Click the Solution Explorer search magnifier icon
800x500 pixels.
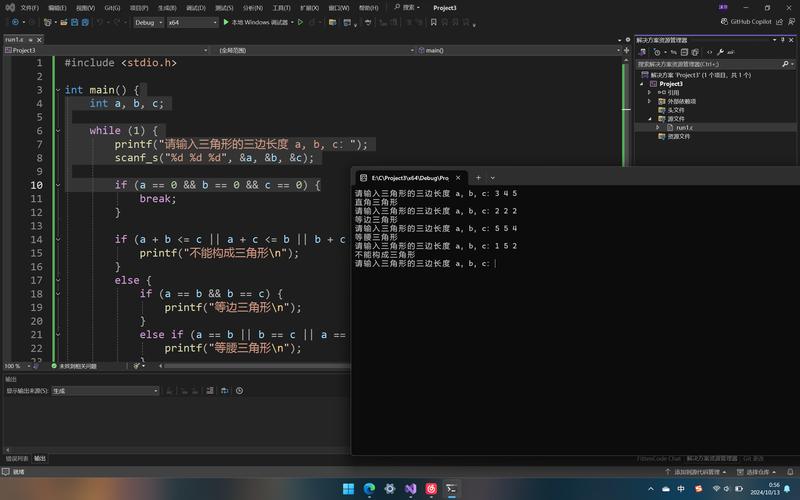tap(785, 64)
